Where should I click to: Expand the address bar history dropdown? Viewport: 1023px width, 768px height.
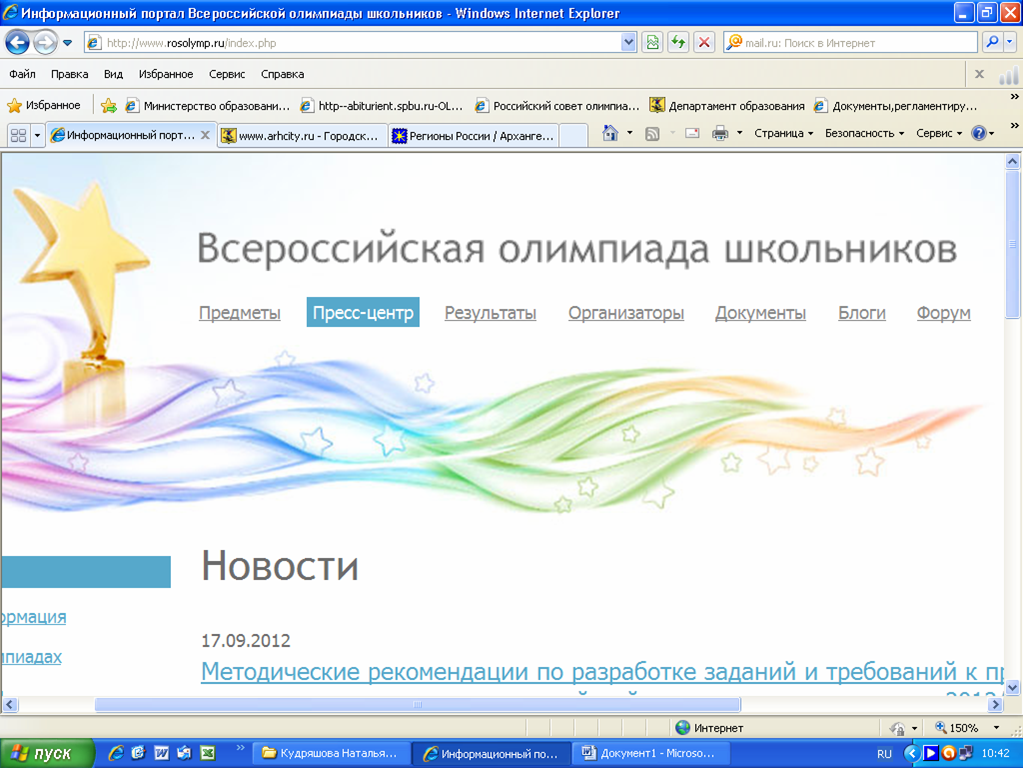tap(628, 43)
